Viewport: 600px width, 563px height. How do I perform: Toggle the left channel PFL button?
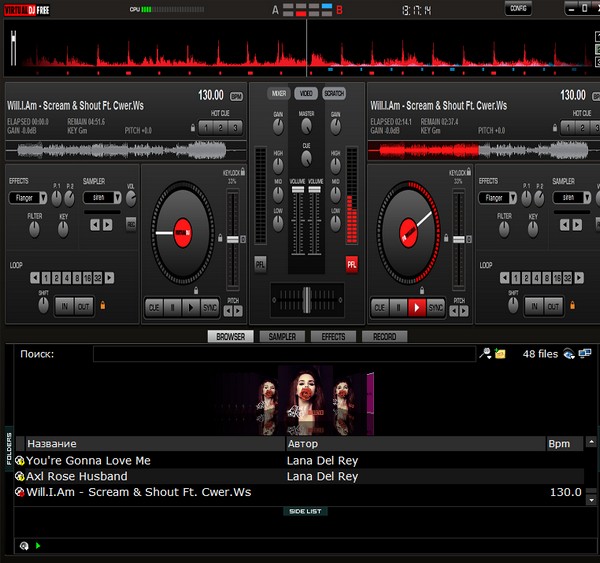point(260,264)
